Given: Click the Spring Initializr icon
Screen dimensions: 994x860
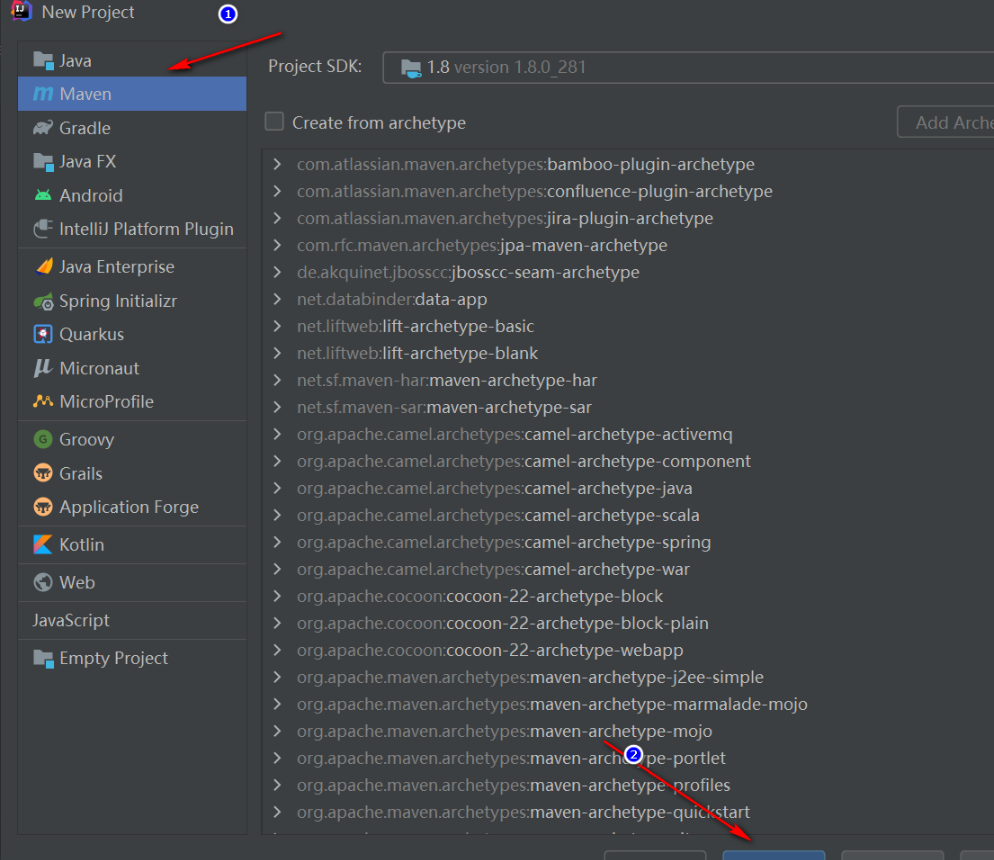Looking at the screenshot, I should click(x=43, y=301).
